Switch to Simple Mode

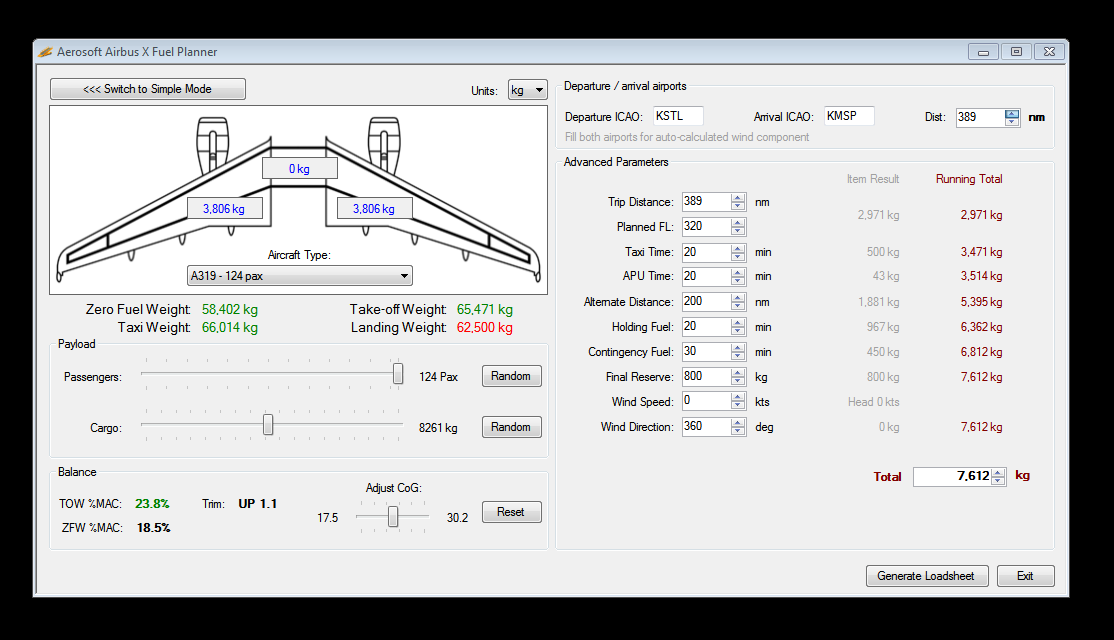coord(148,89)
